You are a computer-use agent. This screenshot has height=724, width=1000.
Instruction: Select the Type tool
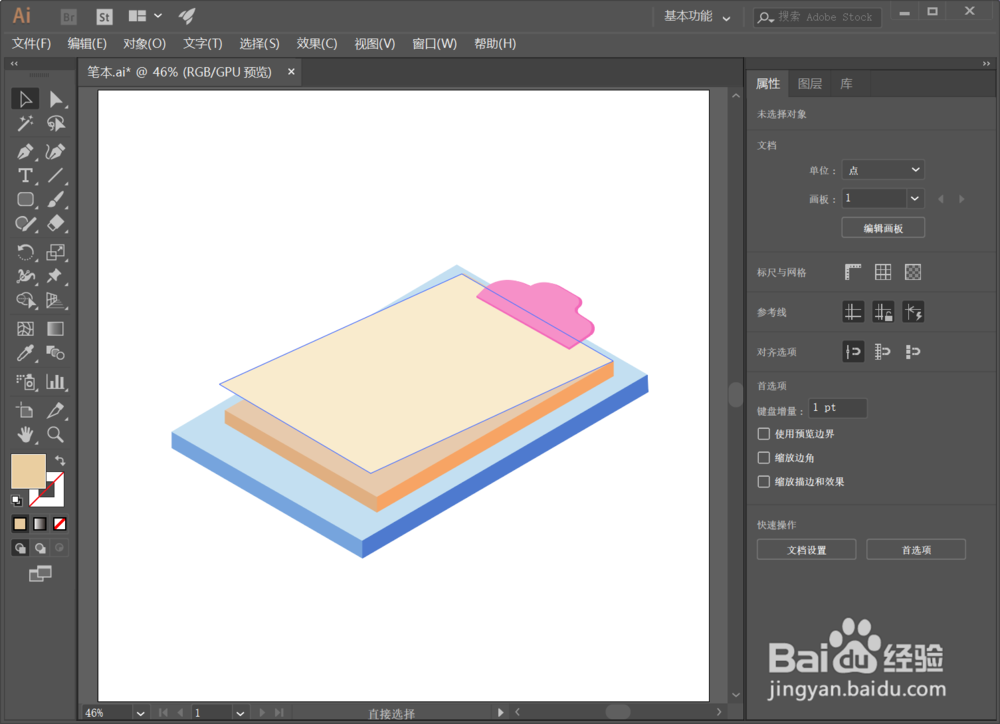[x=25, y=175]
